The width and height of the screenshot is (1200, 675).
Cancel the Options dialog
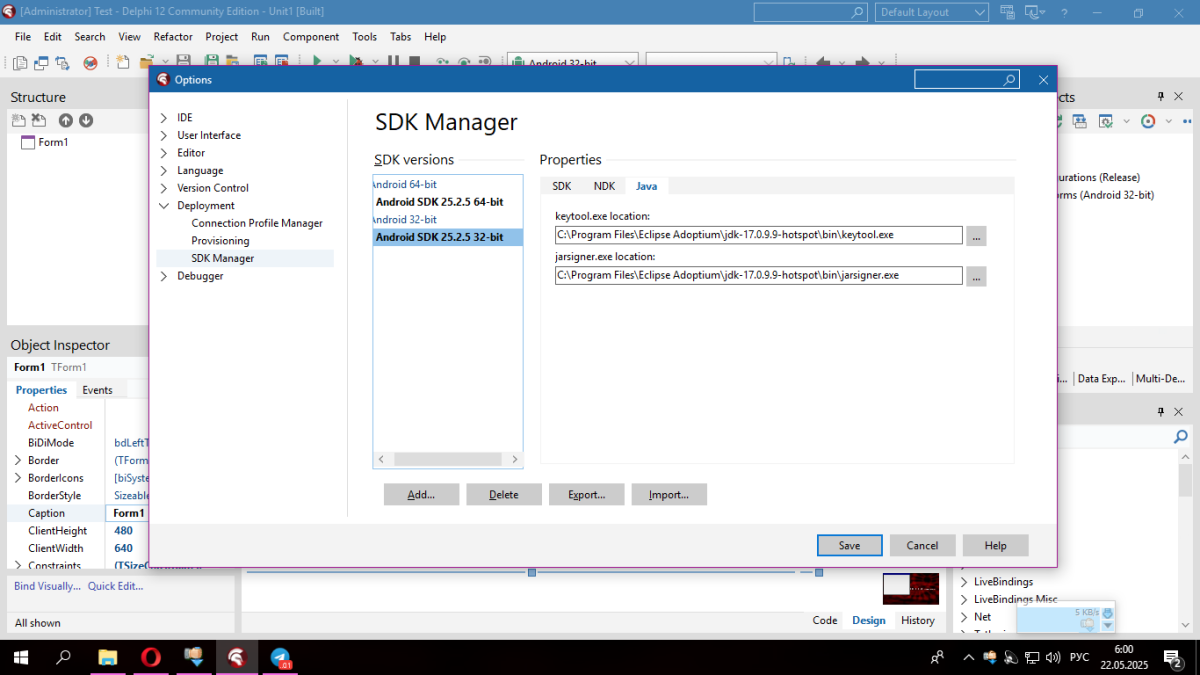pos(922,545)
